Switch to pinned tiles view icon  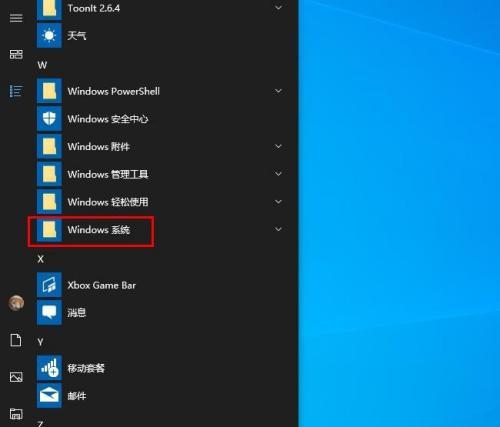click(16, 54)
